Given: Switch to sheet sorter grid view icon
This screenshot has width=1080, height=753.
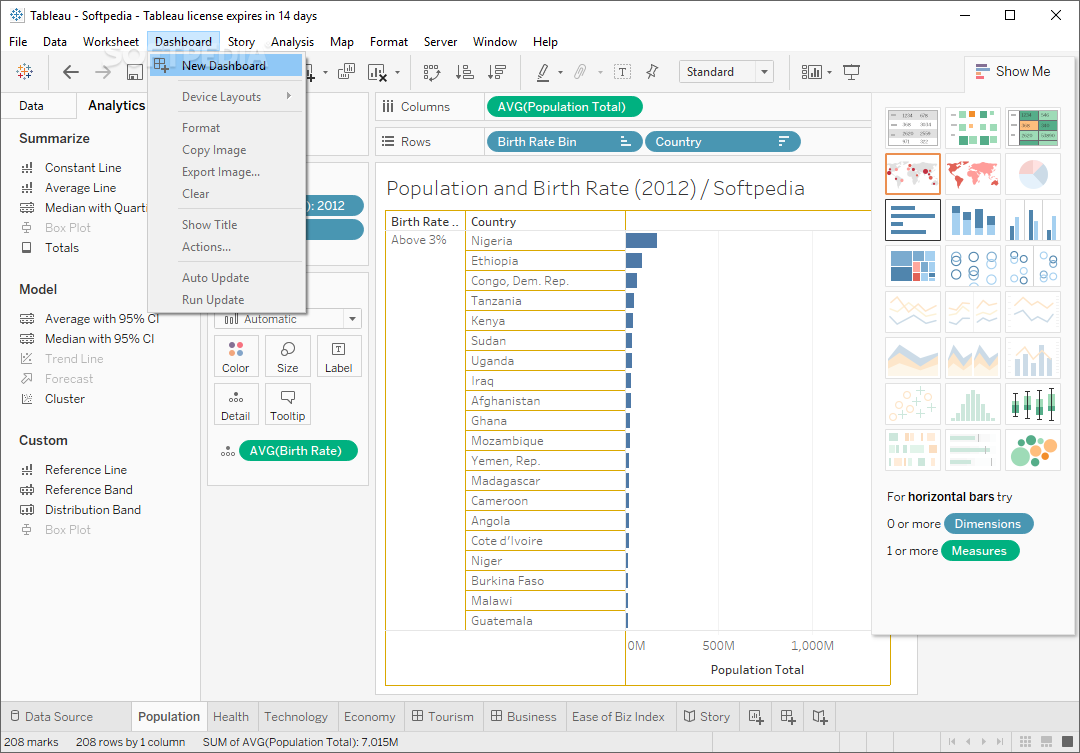Looking at the screenshot, I should pos(1026,741).
